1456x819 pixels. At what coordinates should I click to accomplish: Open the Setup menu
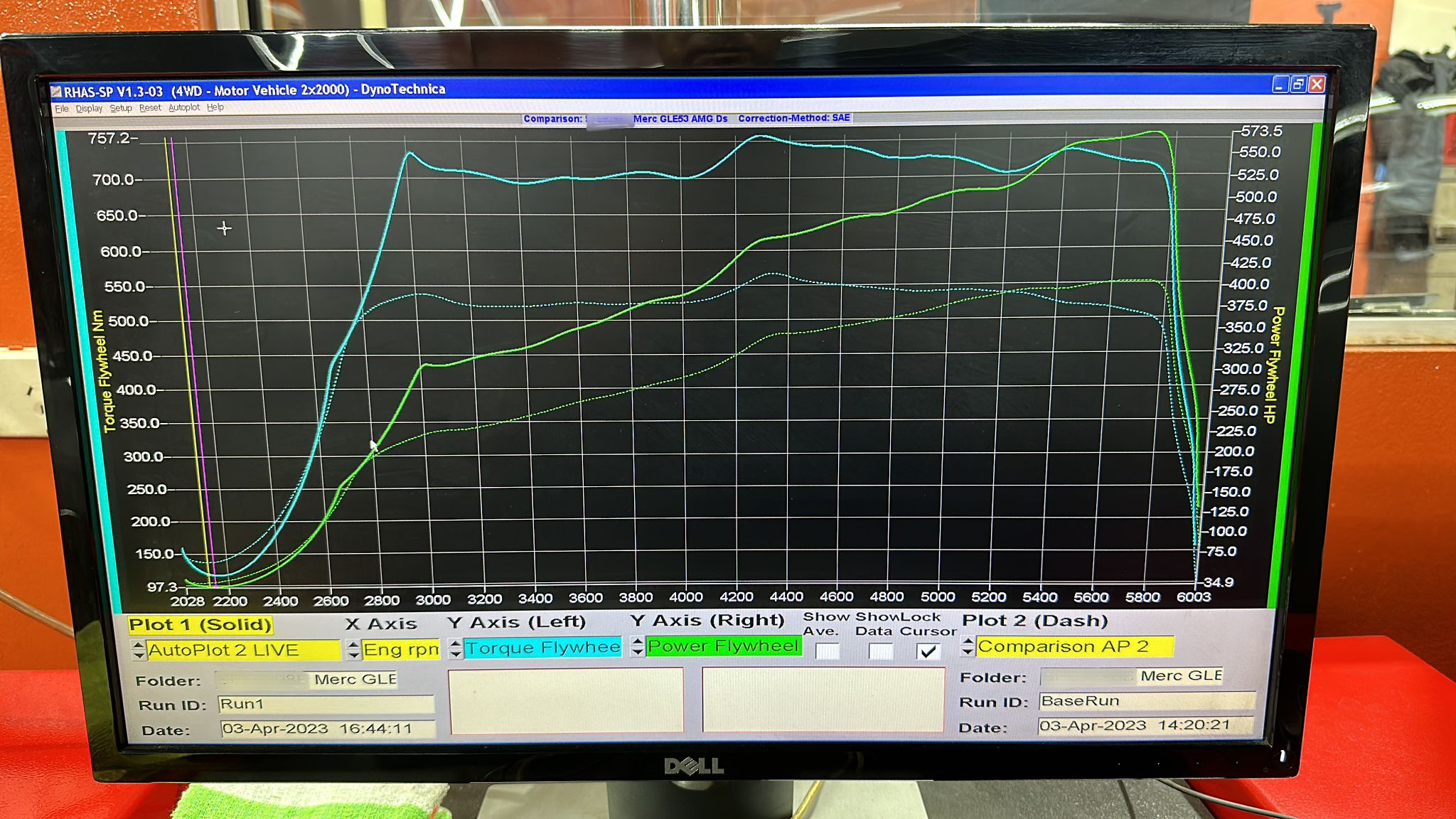coord(121,108)
